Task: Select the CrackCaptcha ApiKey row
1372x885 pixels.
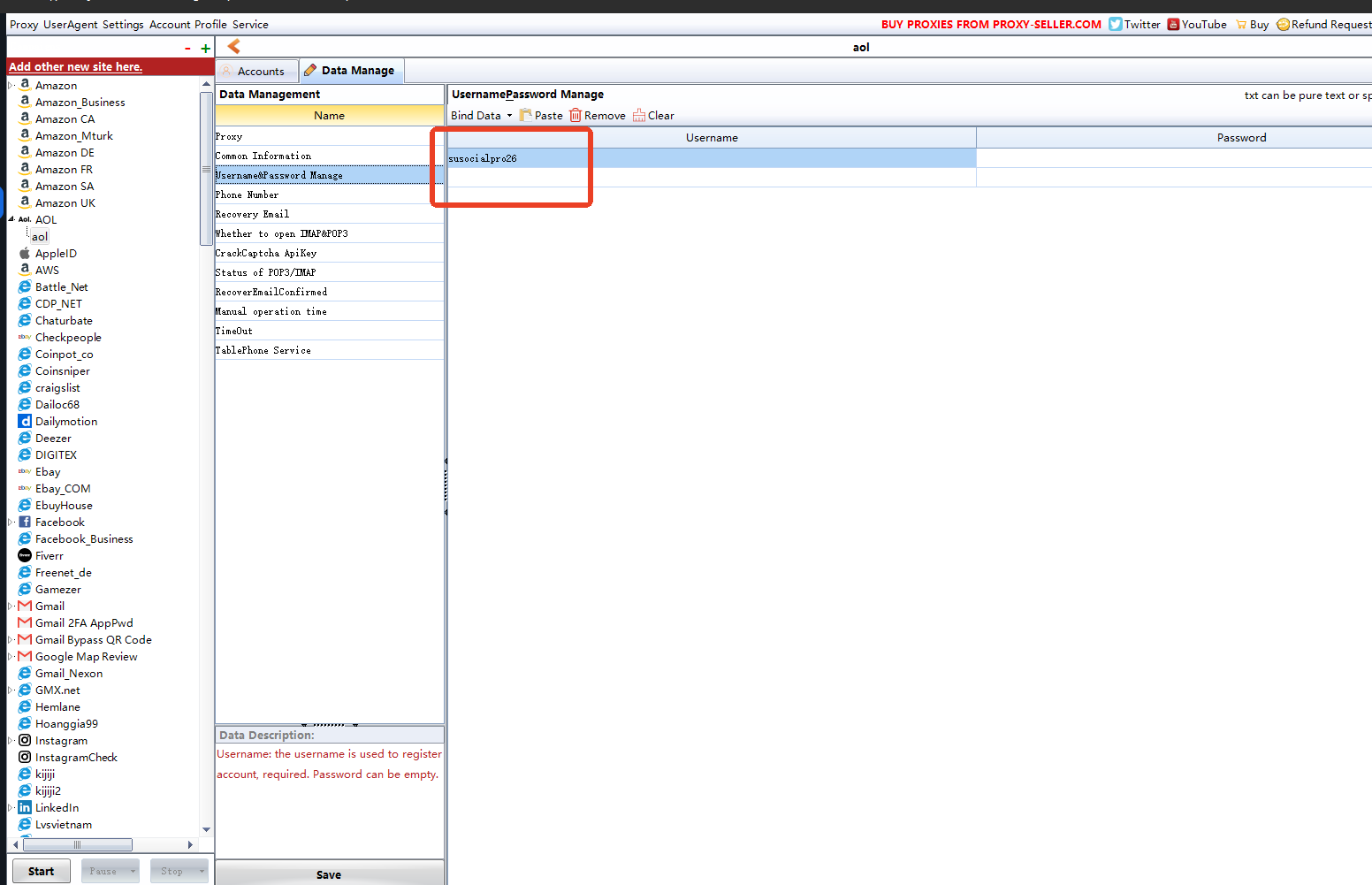Action: [329, 253]
